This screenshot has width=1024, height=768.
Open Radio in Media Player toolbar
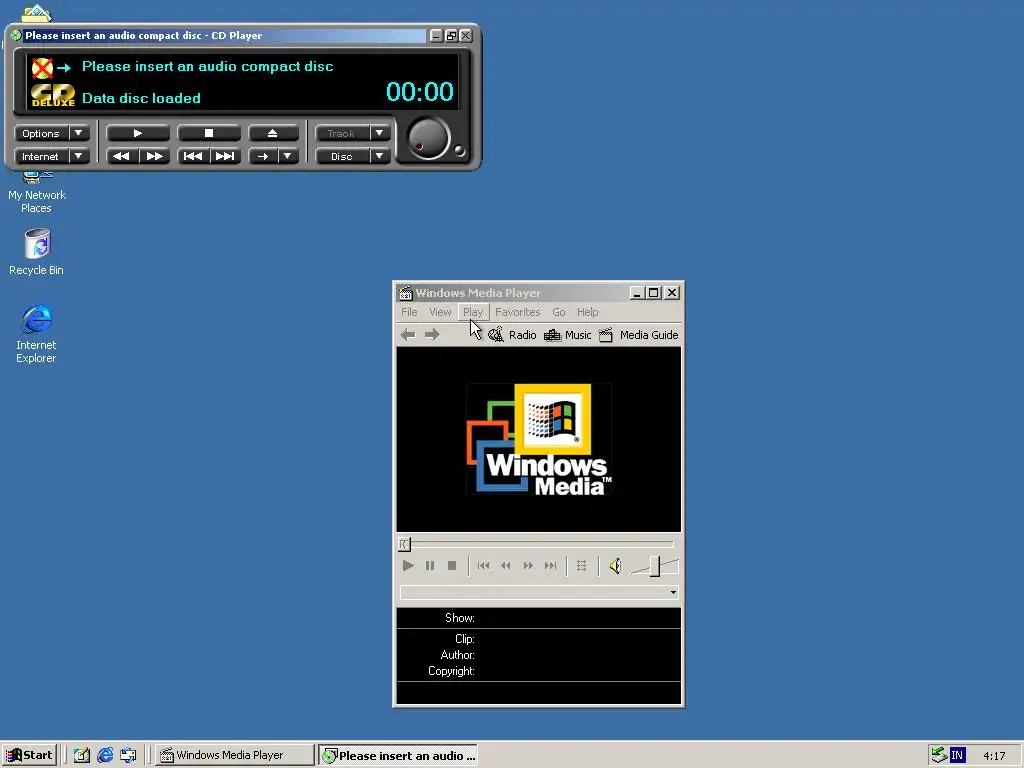(513, 335)
